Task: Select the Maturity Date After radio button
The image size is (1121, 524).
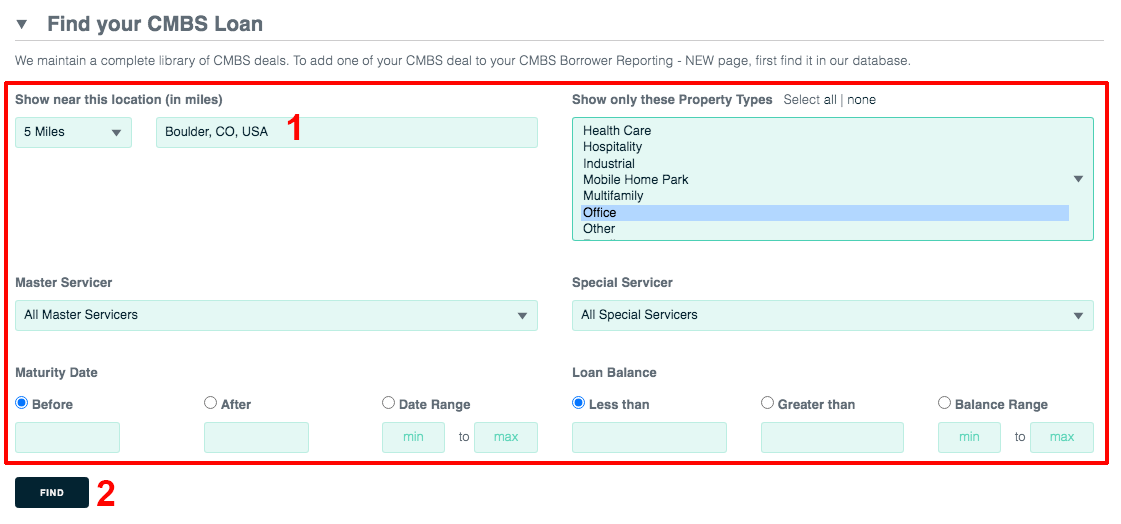Action: pos(210,403)
